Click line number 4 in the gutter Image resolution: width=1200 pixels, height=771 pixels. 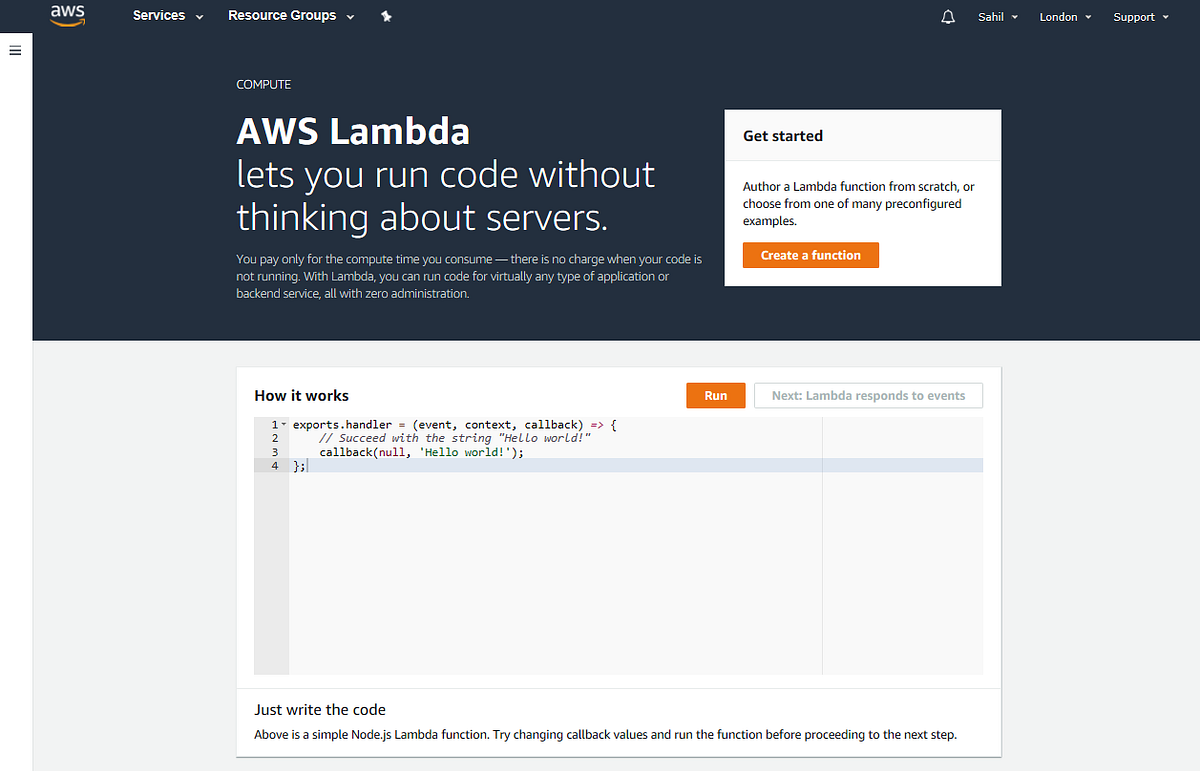click(274, 466)
